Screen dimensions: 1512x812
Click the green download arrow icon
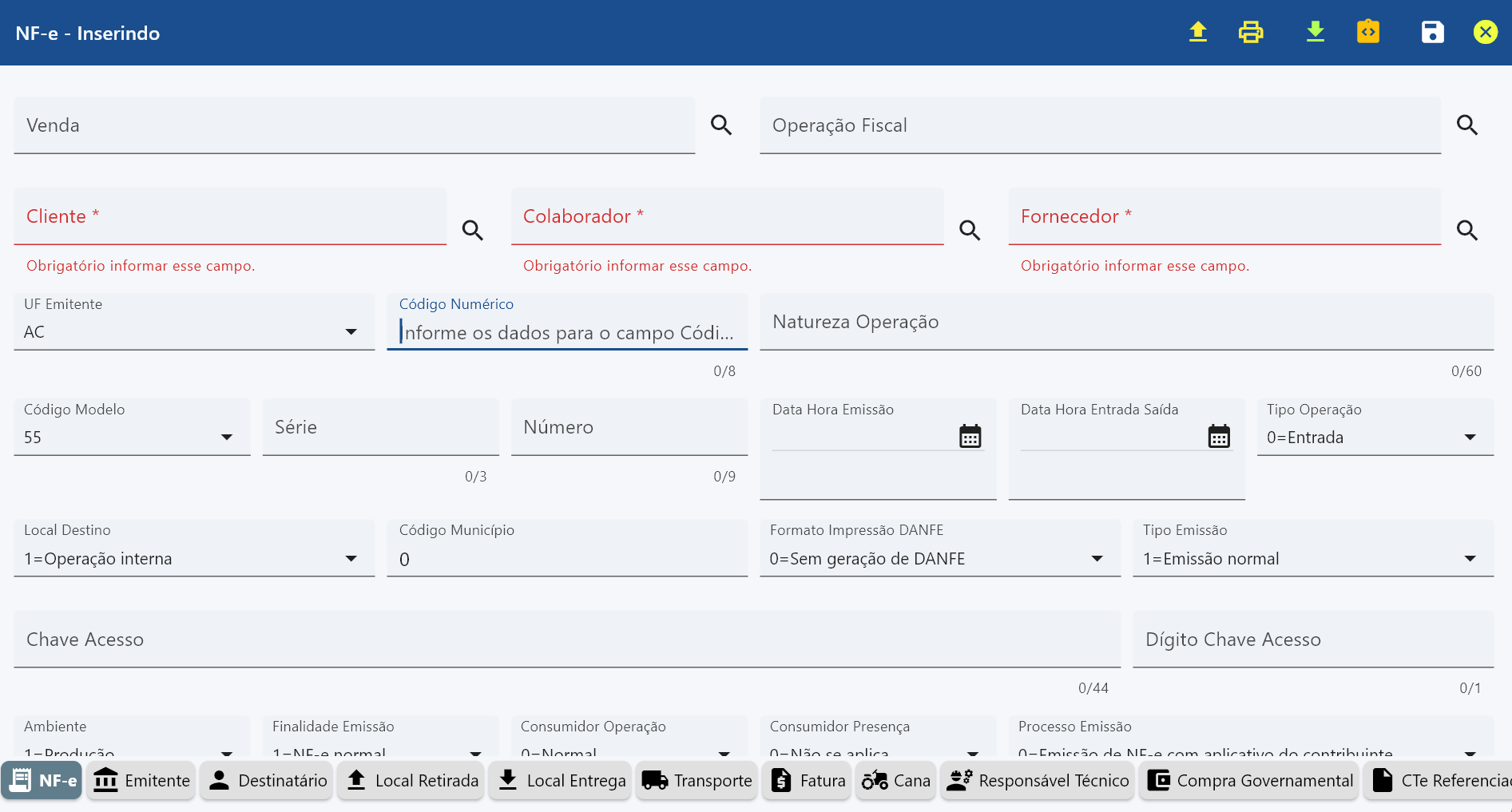1315,32
